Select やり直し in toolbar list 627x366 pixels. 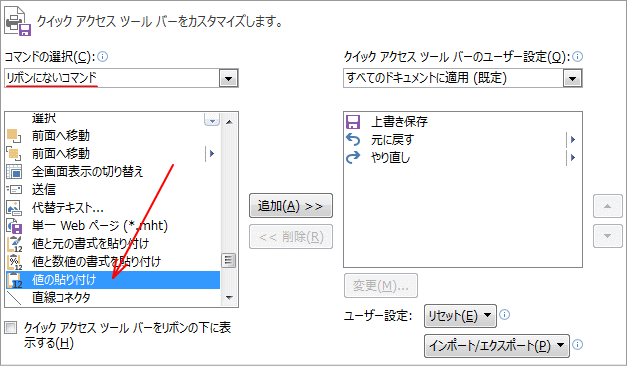(463, 158)
